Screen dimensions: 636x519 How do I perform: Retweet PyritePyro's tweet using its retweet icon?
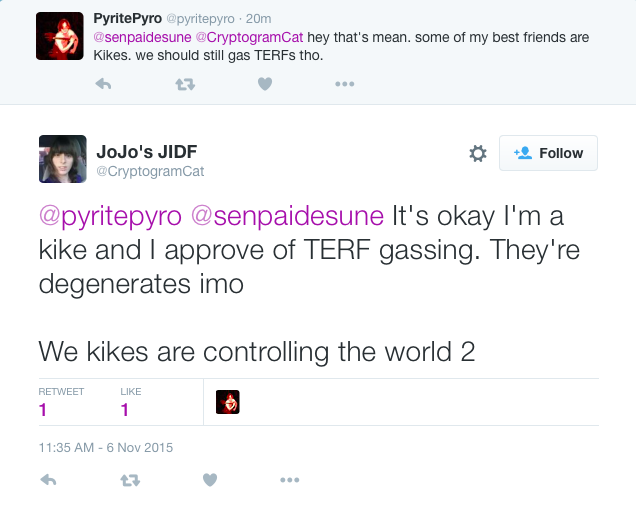[184, 84]
